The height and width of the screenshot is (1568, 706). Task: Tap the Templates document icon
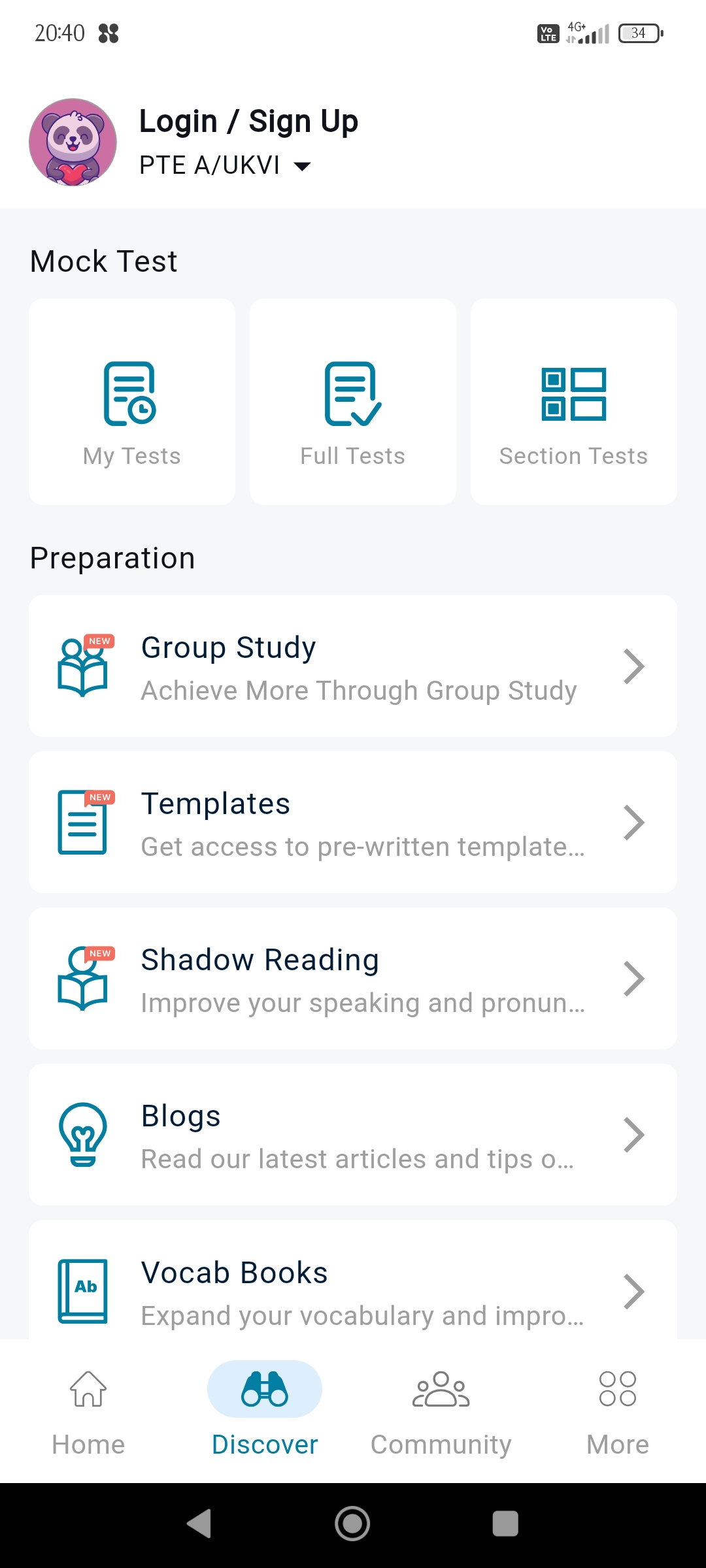[84, 822]
